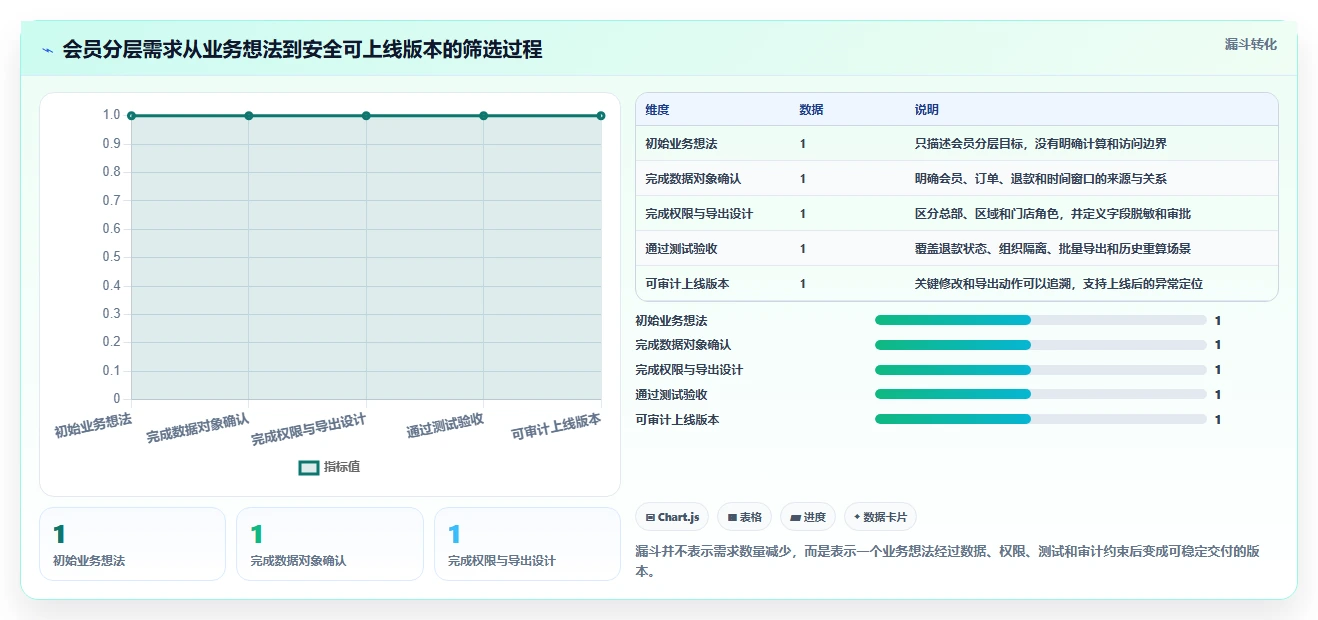
Task: Click the x-axis label 完成数据对象确认
Action: click(198, 428)
